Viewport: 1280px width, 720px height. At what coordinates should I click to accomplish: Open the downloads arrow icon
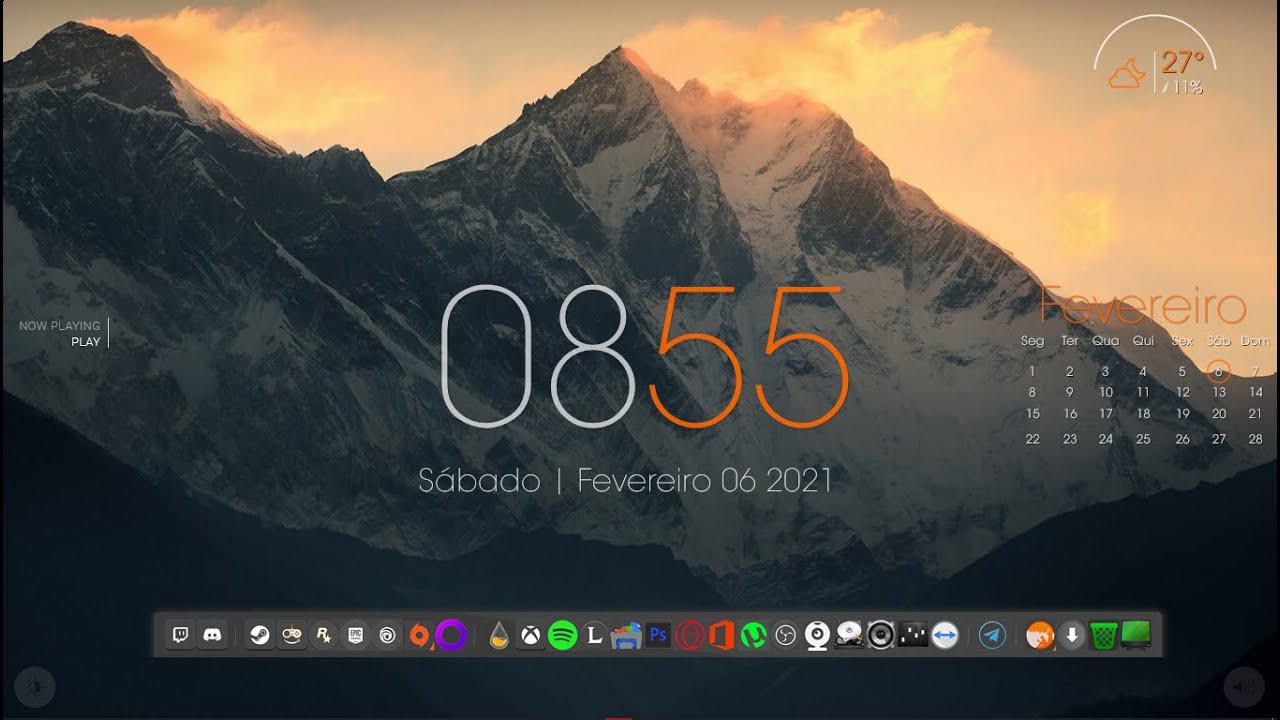(1072, 635)
